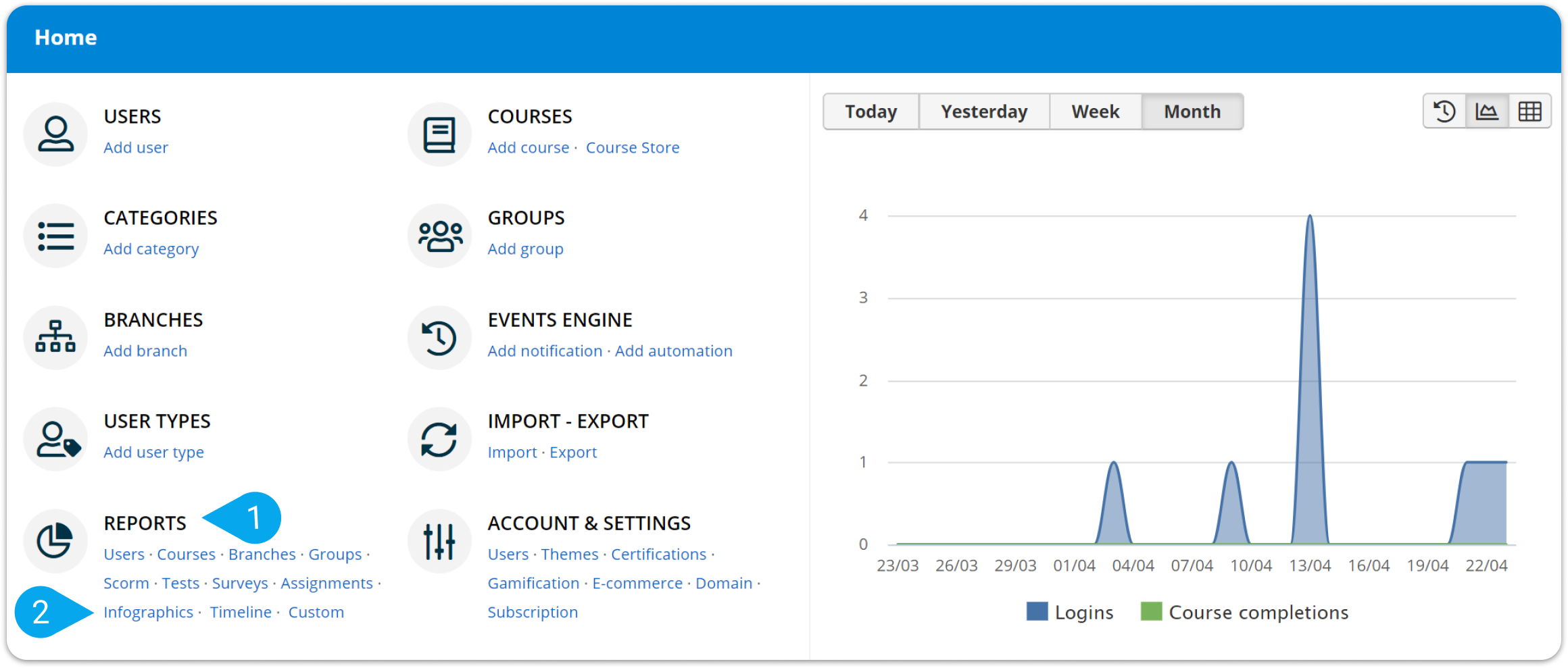Viewport: 1568px width, 668px height.
Task: Click the Add user type link
Action: click(153, 453)
